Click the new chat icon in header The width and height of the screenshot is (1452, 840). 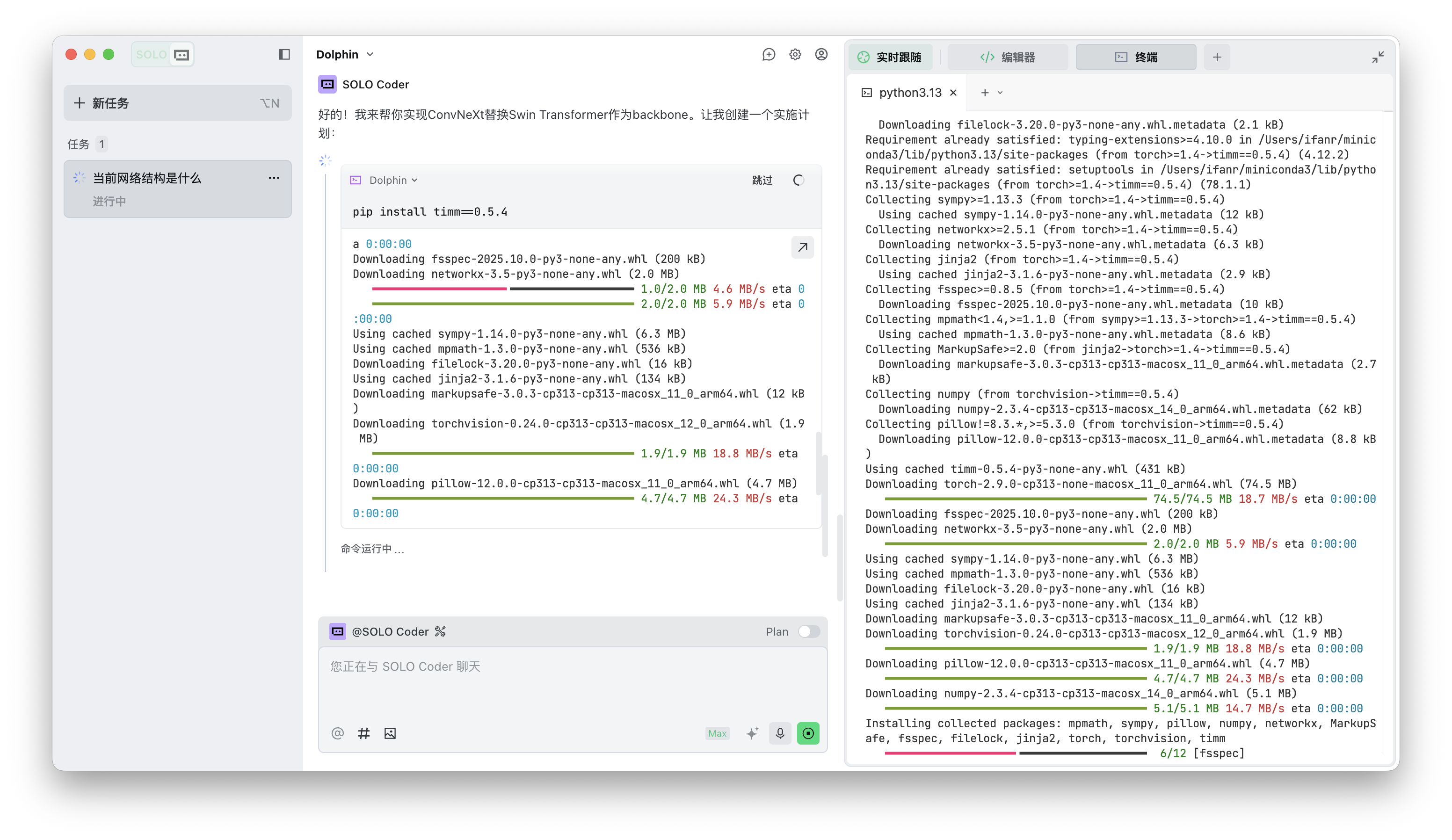[x=768, y=55]
